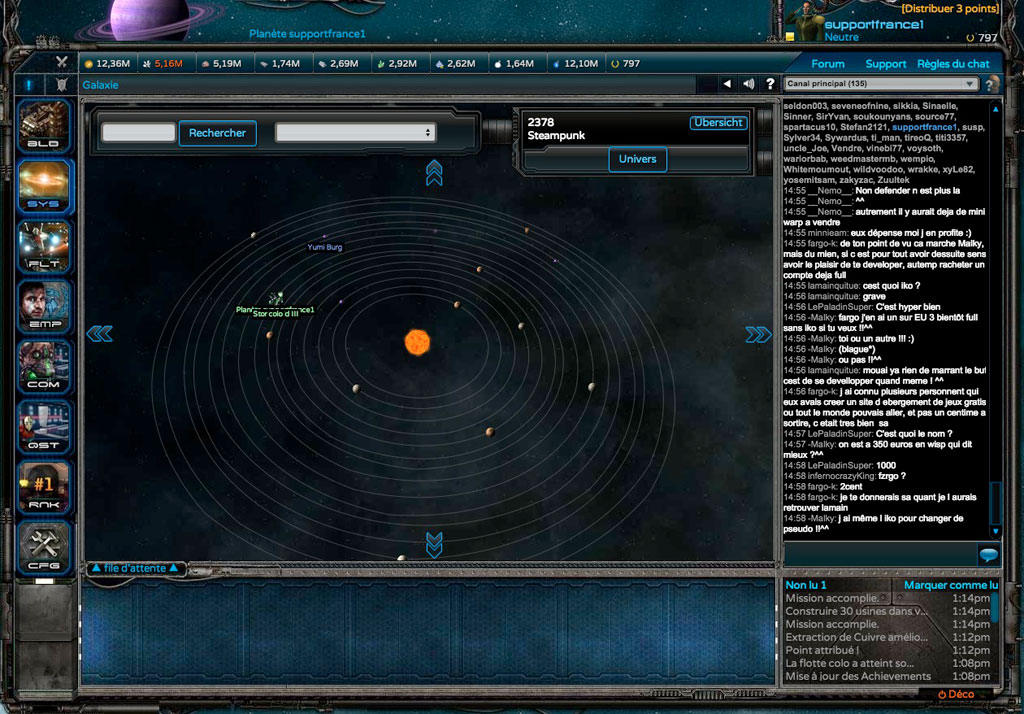
Task: Navigate galaxy down with double chevron
Action: click(434, 544)
